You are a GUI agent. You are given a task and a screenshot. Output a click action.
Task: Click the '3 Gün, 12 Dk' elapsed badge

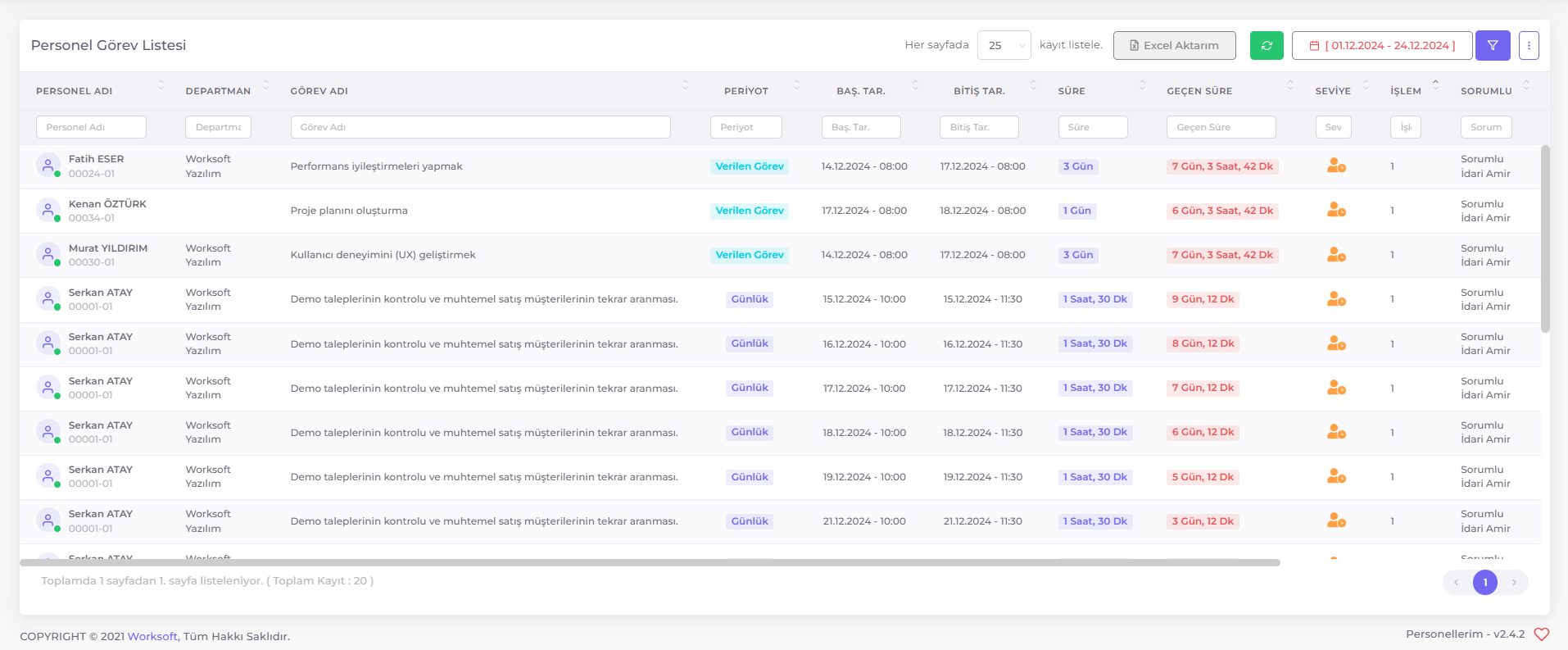pos(1203,521)
